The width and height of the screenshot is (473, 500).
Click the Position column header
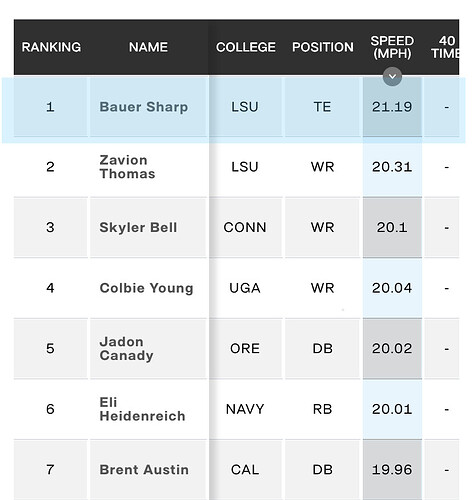click(x=323, y=47)
